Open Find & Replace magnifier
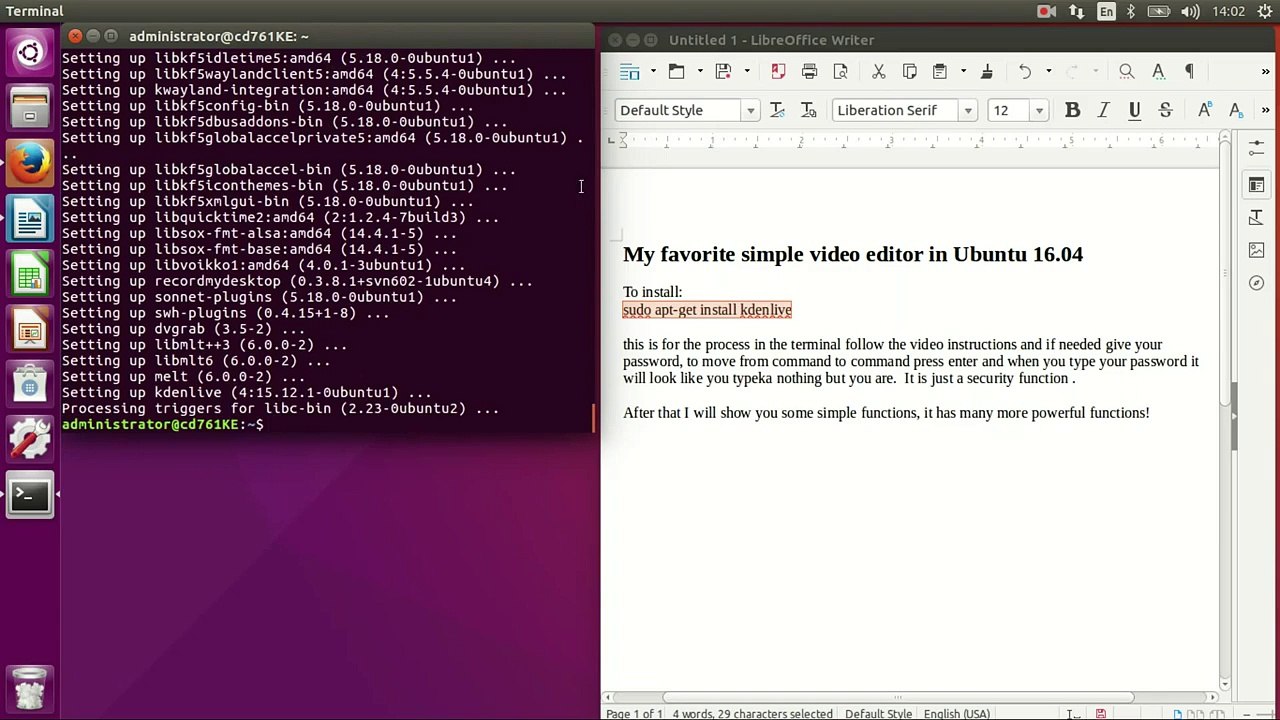The width and height of the screenshot is (1280, 720). (x=1127, y=71)
